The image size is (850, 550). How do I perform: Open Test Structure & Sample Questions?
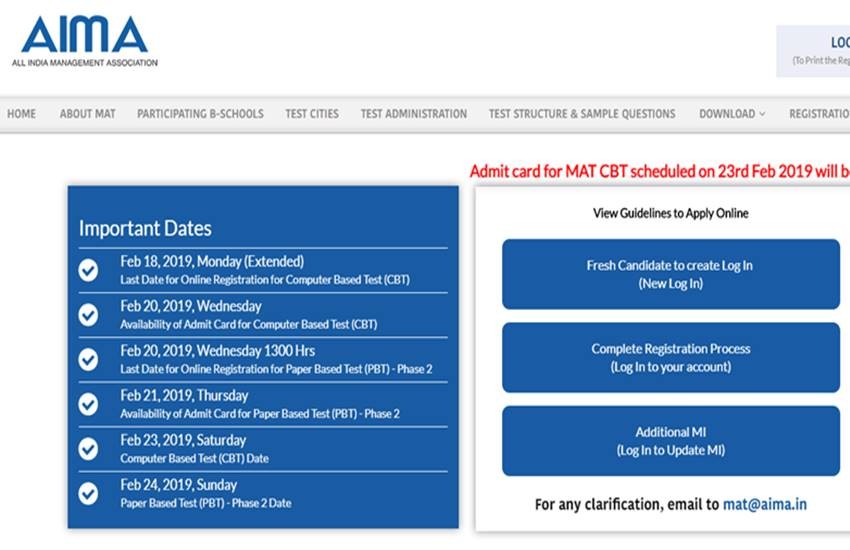click(x=581, y=114)
